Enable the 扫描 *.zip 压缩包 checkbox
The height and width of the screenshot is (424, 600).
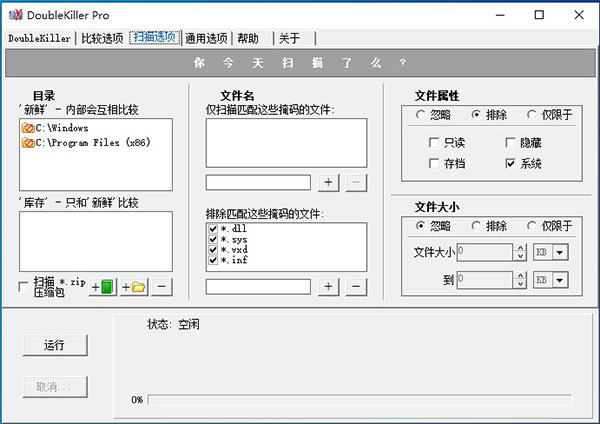click(x=24, y=288)
